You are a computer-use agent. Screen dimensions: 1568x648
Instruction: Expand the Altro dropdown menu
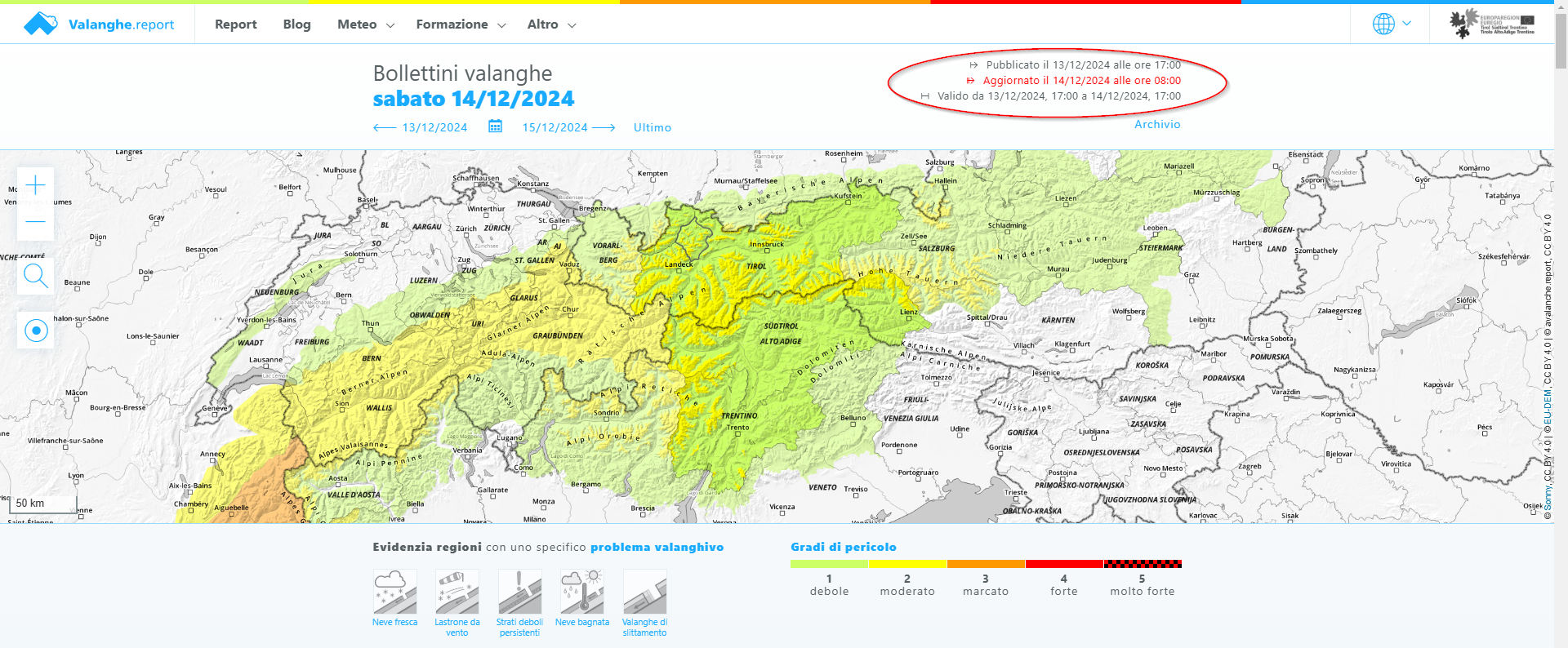pyautogui.click(x=551, y=24)
